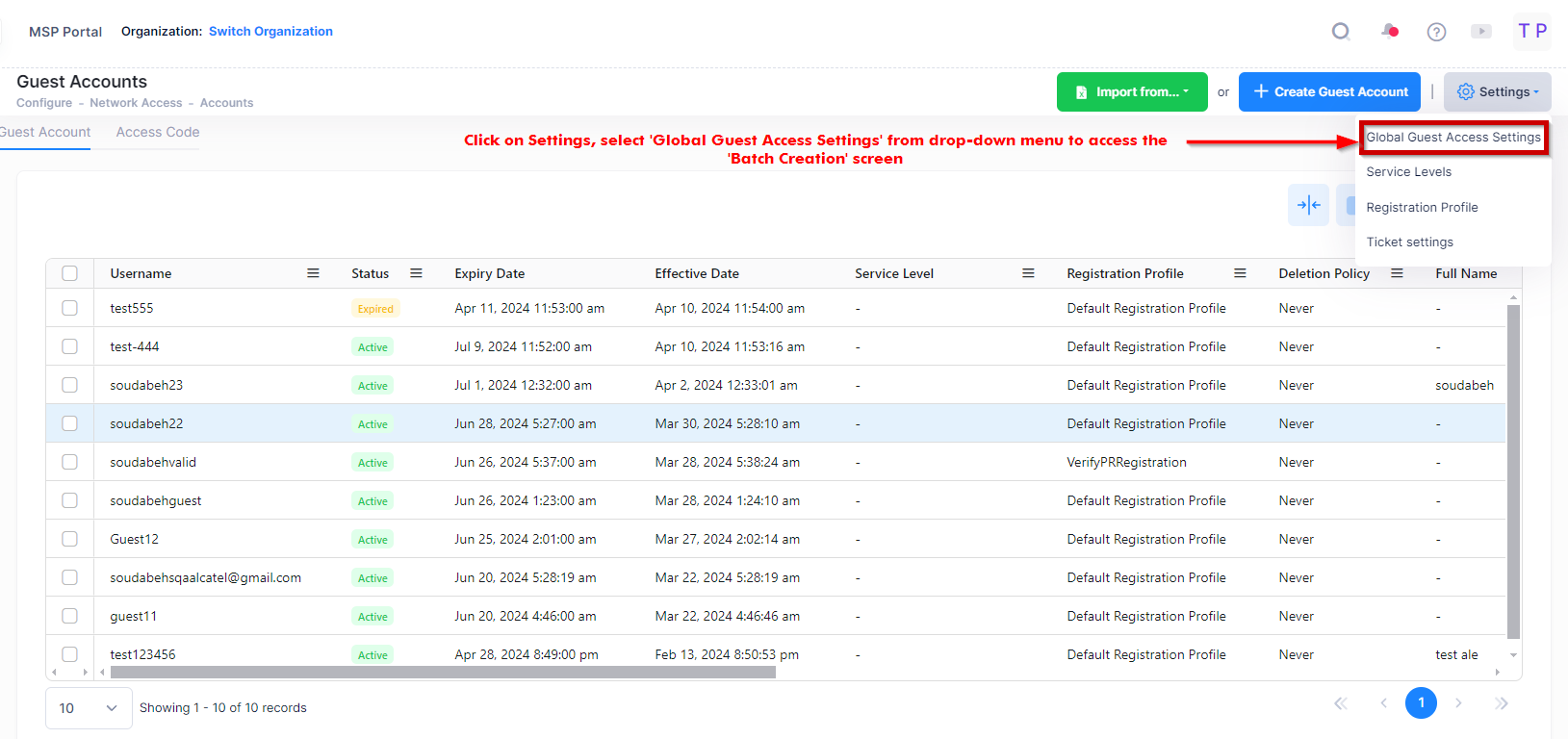Viewport: 1568px width, 739px height.
Task: Open the Settings dropdown menu
Action: (1497, 92)
